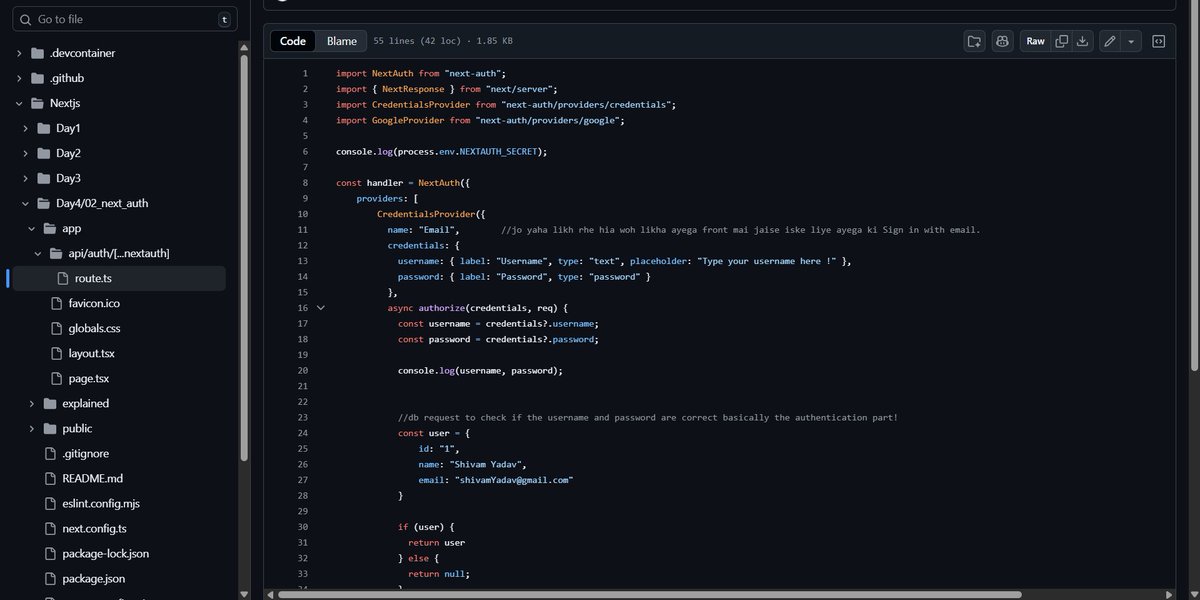Screen dimensions: 1200x600
Task: Click the search magnifier in Go to file
Action: [25, 19]
